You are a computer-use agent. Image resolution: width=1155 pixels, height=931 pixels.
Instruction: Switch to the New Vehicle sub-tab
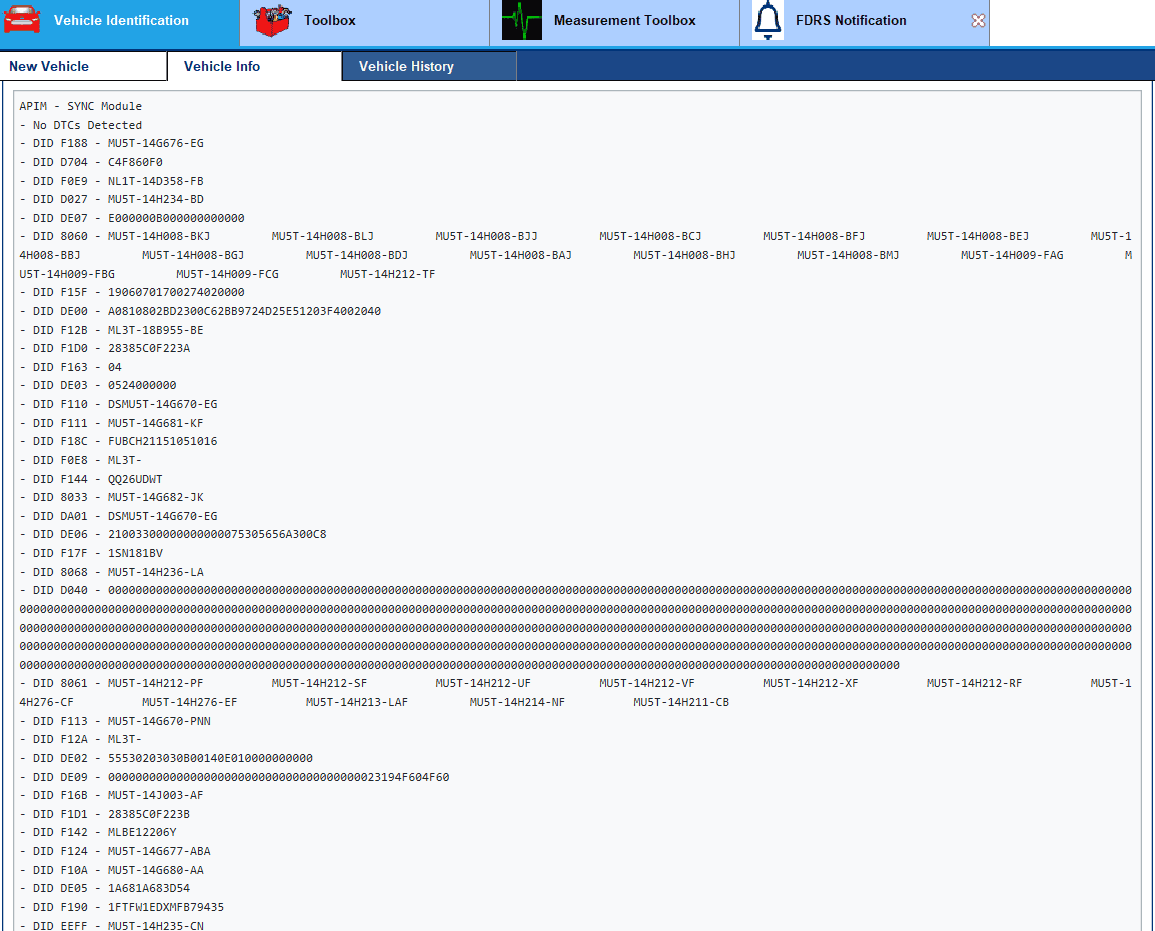[49, 66]
